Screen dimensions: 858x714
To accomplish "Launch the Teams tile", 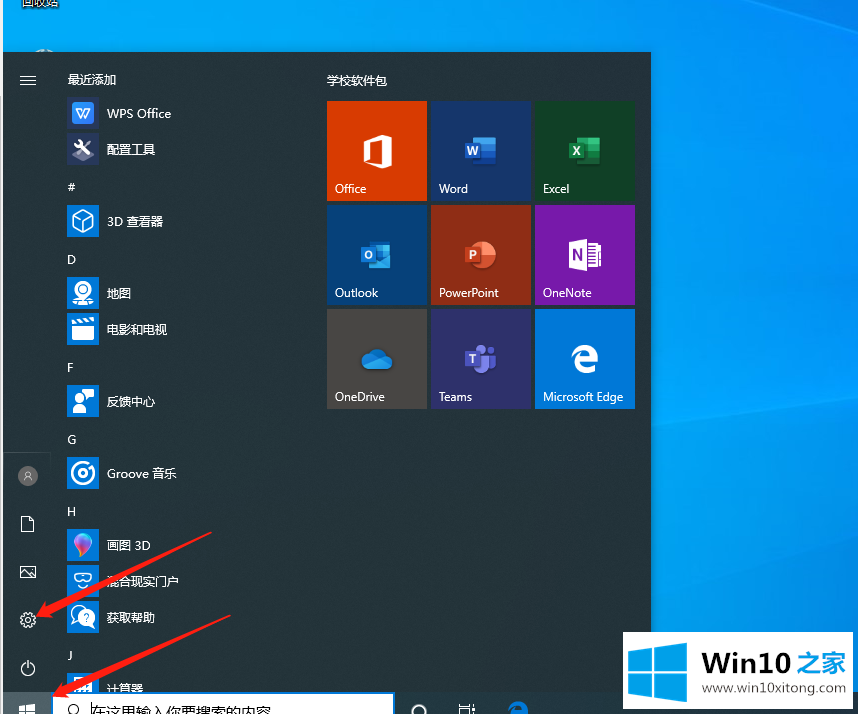I will 481,359.
